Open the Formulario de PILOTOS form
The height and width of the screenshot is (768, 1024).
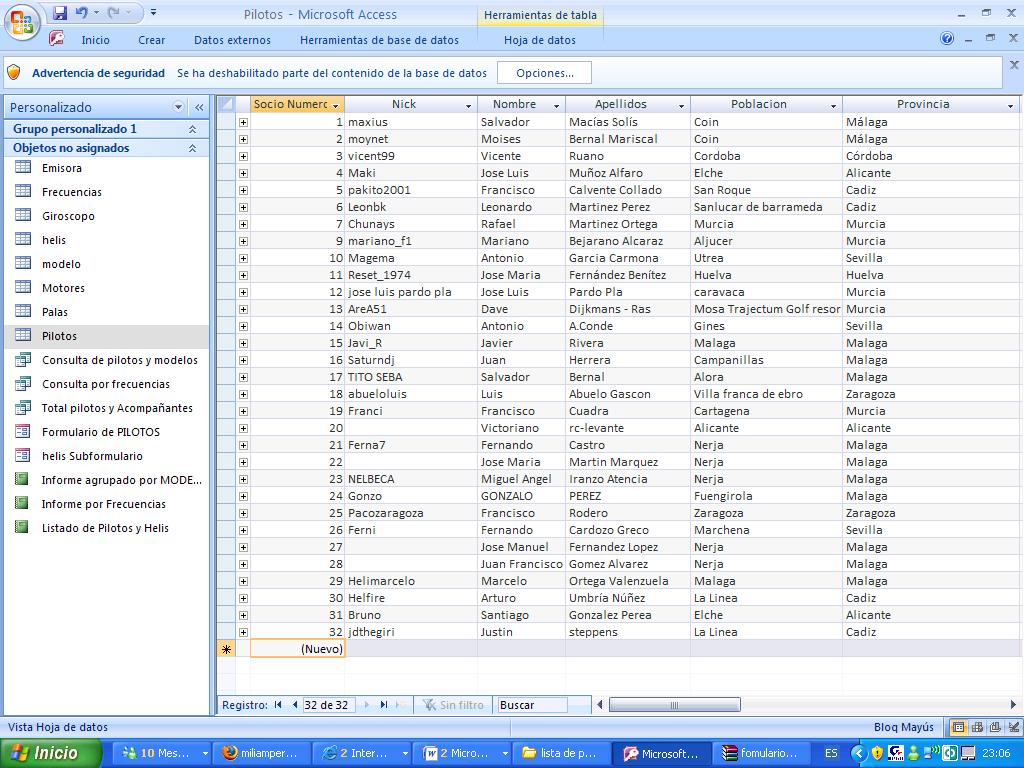coord(100,432)
